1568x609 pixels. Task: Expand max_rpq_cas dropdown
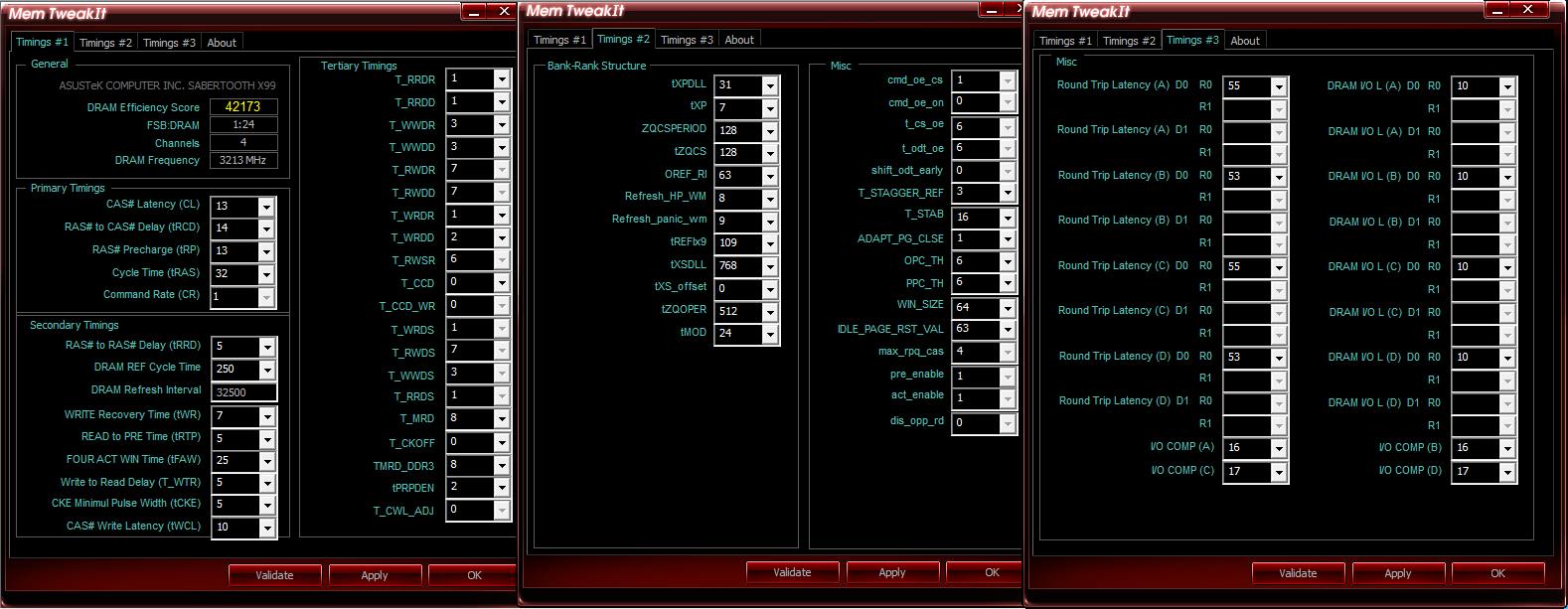coord(1008,352)
